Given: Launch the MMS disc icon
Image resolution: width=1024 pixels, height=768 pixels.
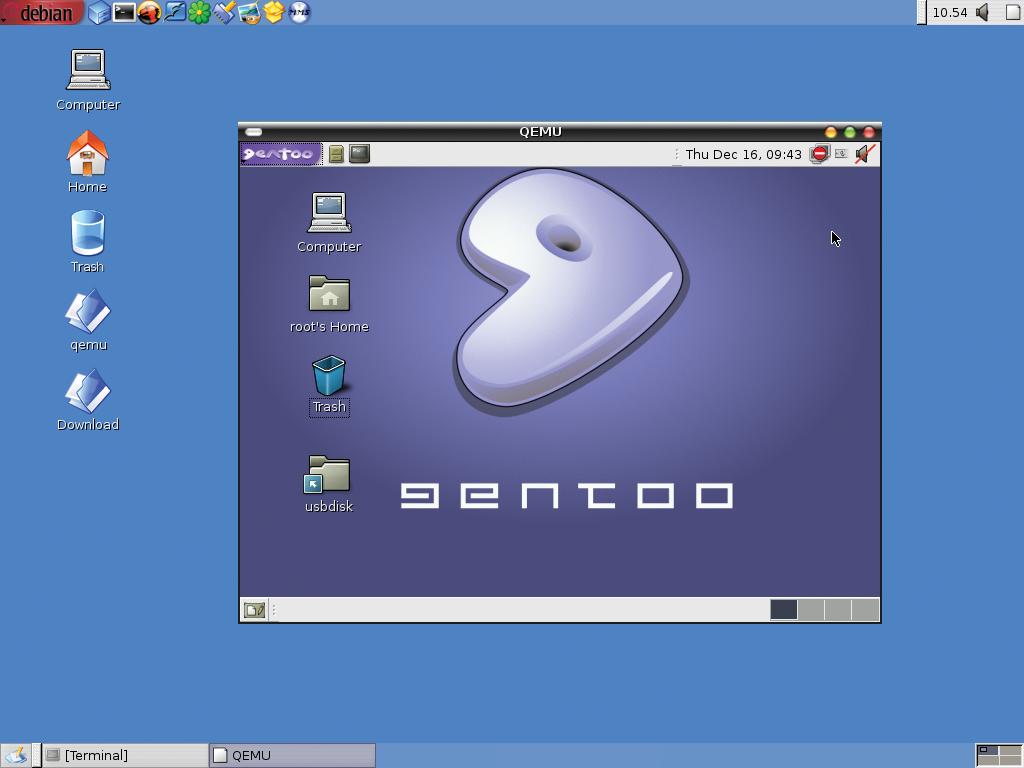Looking at the screenshot, I should click(x=298, y=12).
